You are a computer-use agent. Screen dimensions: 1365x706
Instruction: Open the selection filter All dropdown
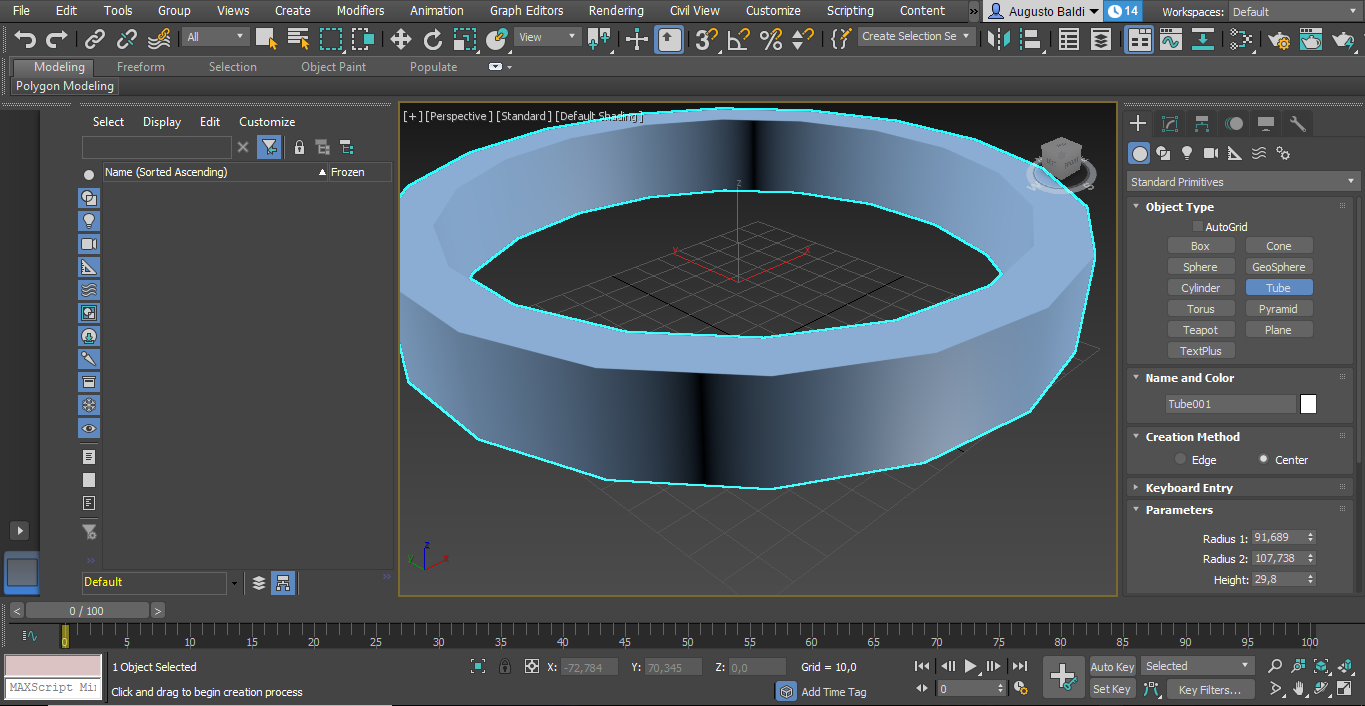click(215, 37)
